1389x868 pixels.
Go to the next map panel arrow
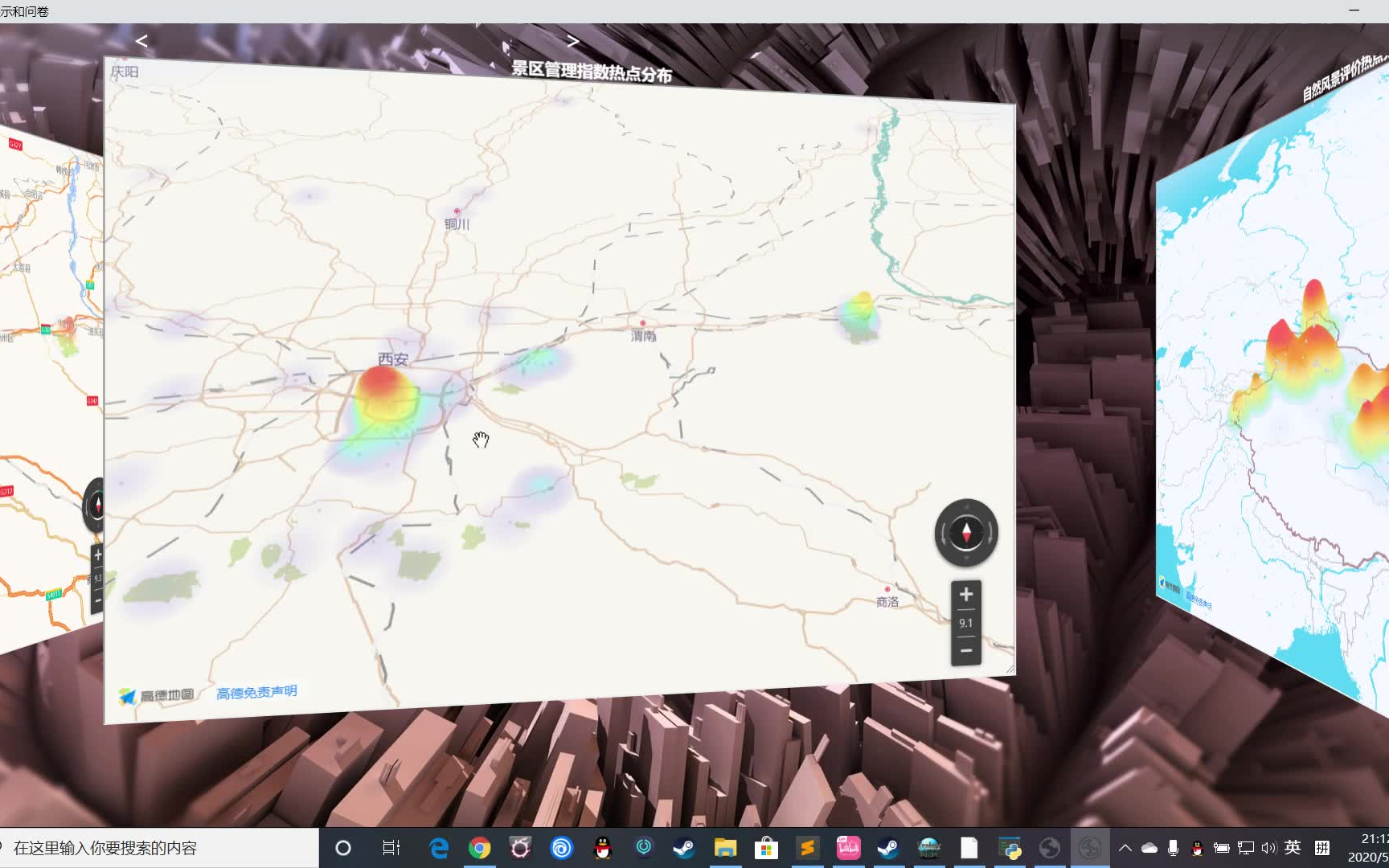point(572,40)
